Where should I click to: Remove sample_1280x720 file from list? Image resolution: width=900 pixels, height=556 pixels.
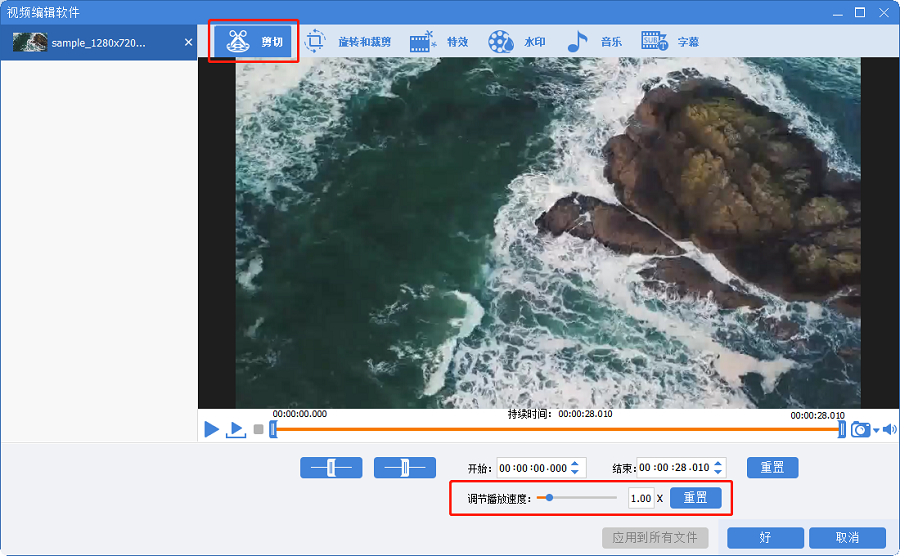click(189, 43)
